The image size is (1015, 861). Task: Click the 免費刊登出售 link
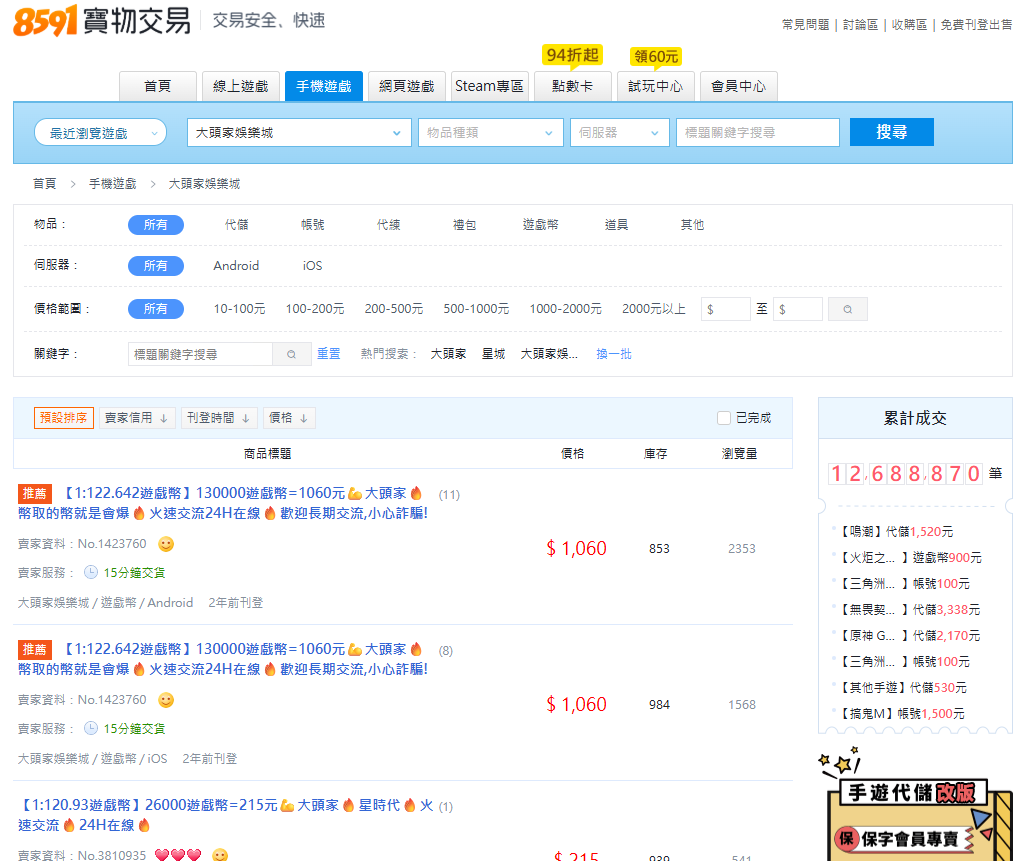pos(976,25)
